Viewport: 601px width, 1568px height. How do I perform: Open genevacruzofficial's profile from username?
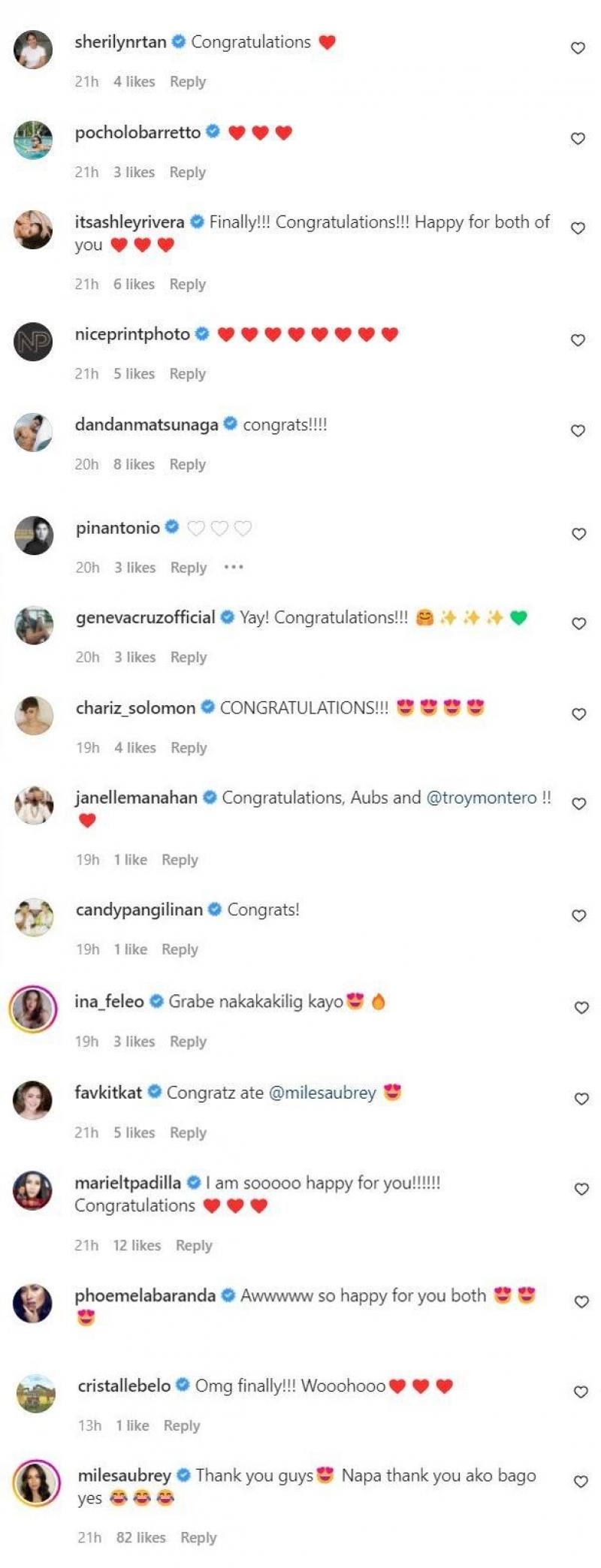(145, 617)
